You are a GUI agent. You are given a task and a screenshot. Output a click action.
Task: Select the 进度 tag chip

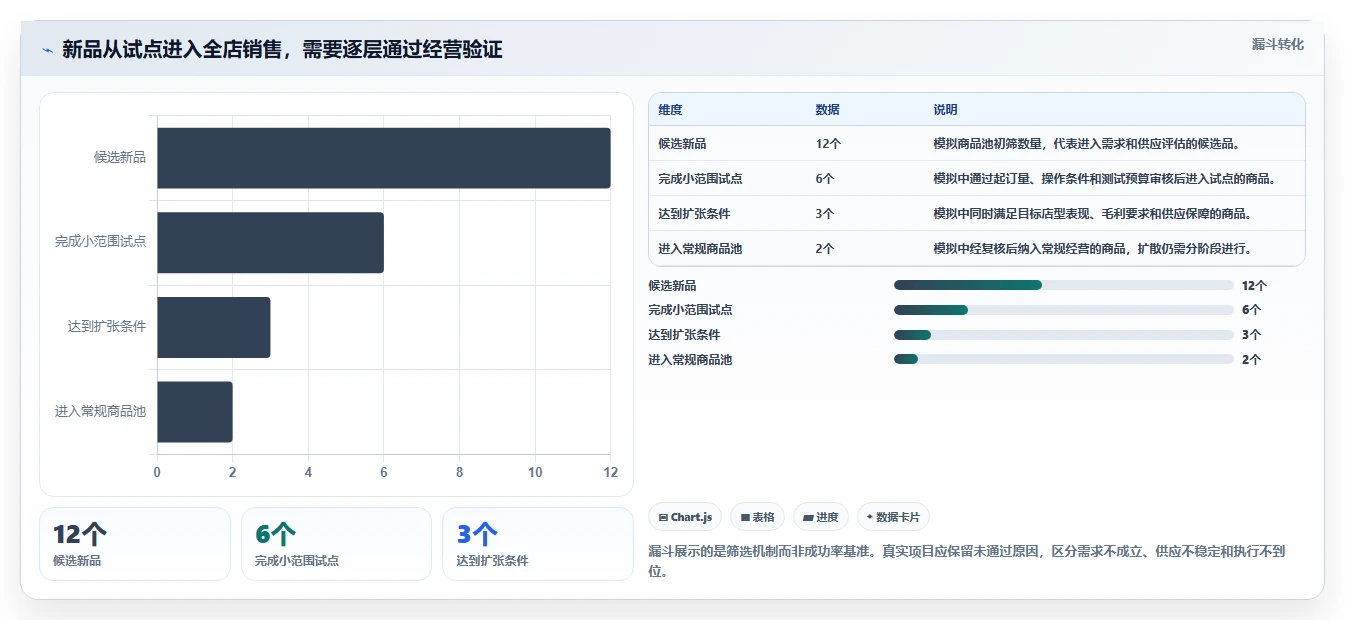(820, 517)
